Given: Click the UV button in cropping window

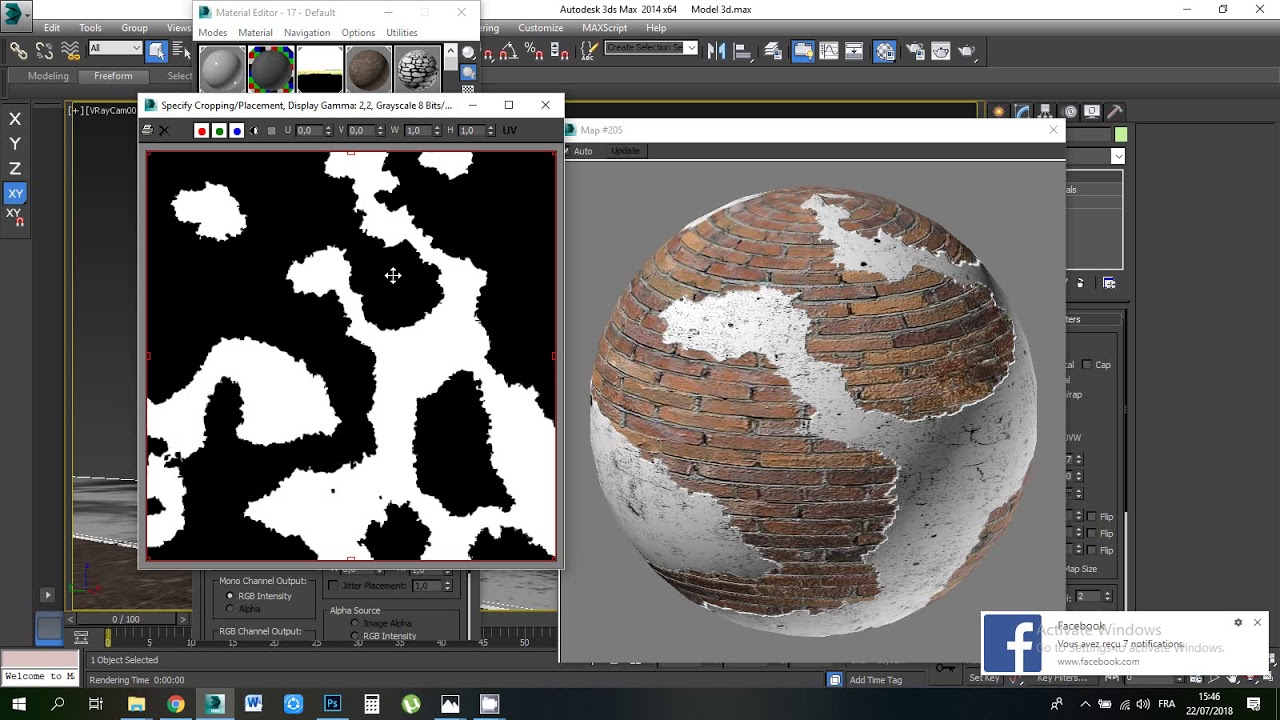Looking at the screenshot, I should coord(510,130).
